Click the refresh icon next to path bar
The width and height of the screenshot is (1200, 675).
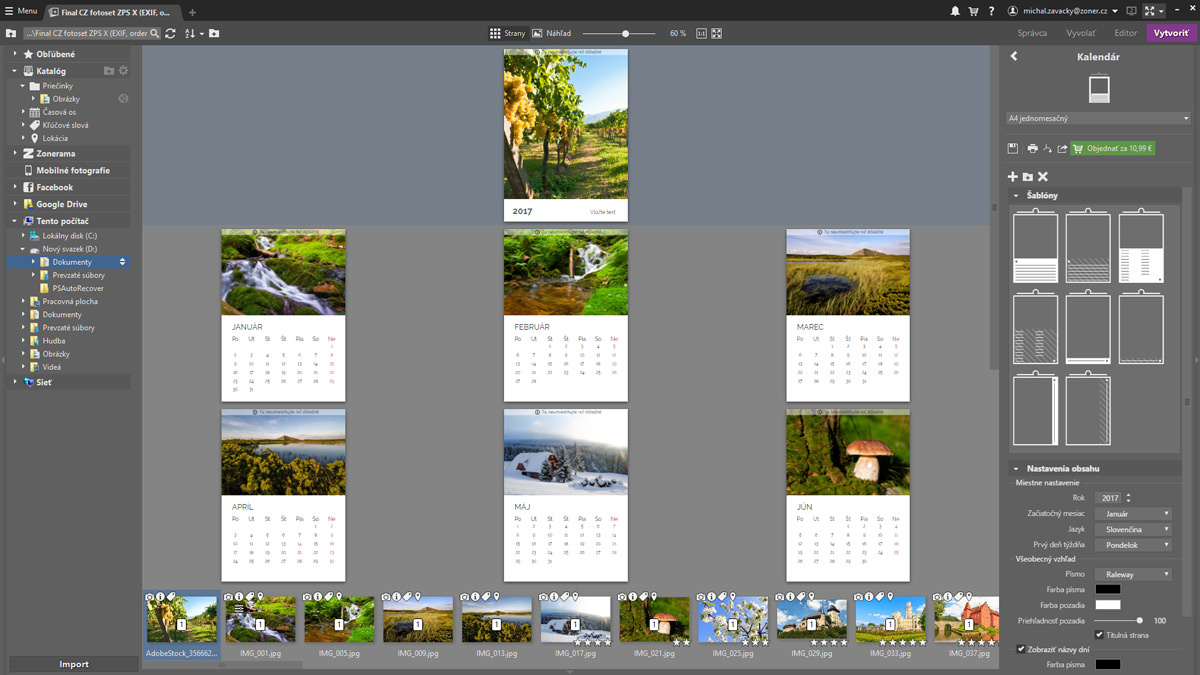click(170, 33)
